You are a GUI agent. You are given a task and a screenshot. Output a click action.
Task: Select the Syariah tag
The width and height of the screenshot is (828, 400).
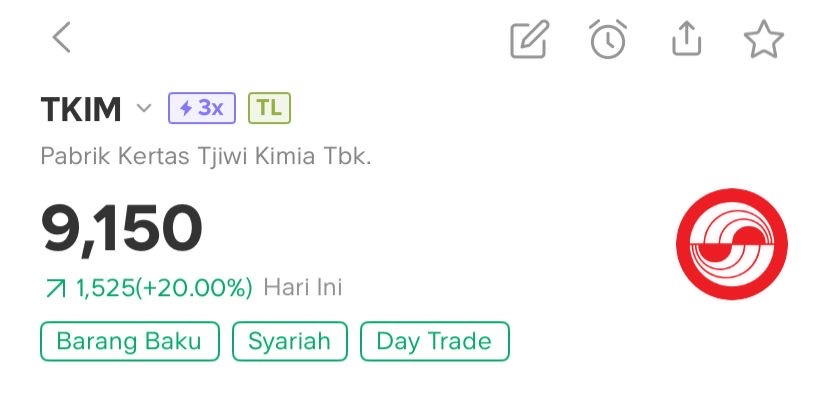pyautogui.click(x=290, y=341)
